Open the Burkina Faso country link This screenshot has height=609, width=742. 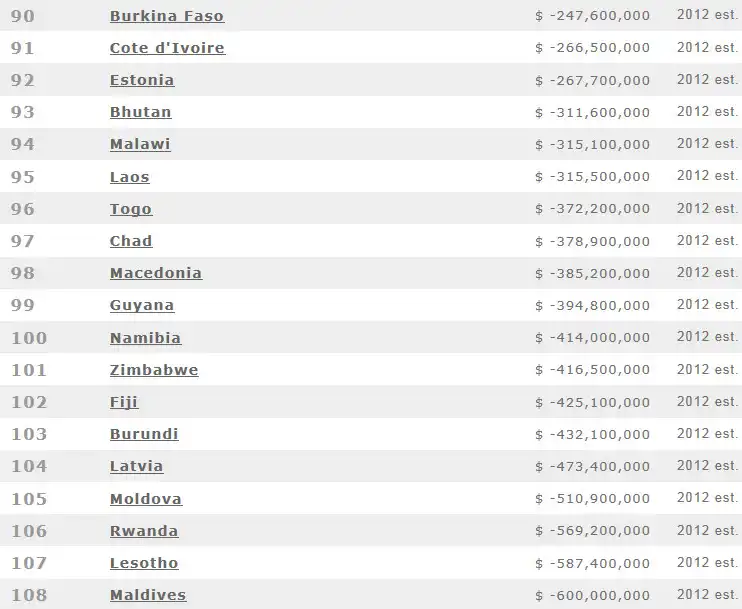pos(166,16)
